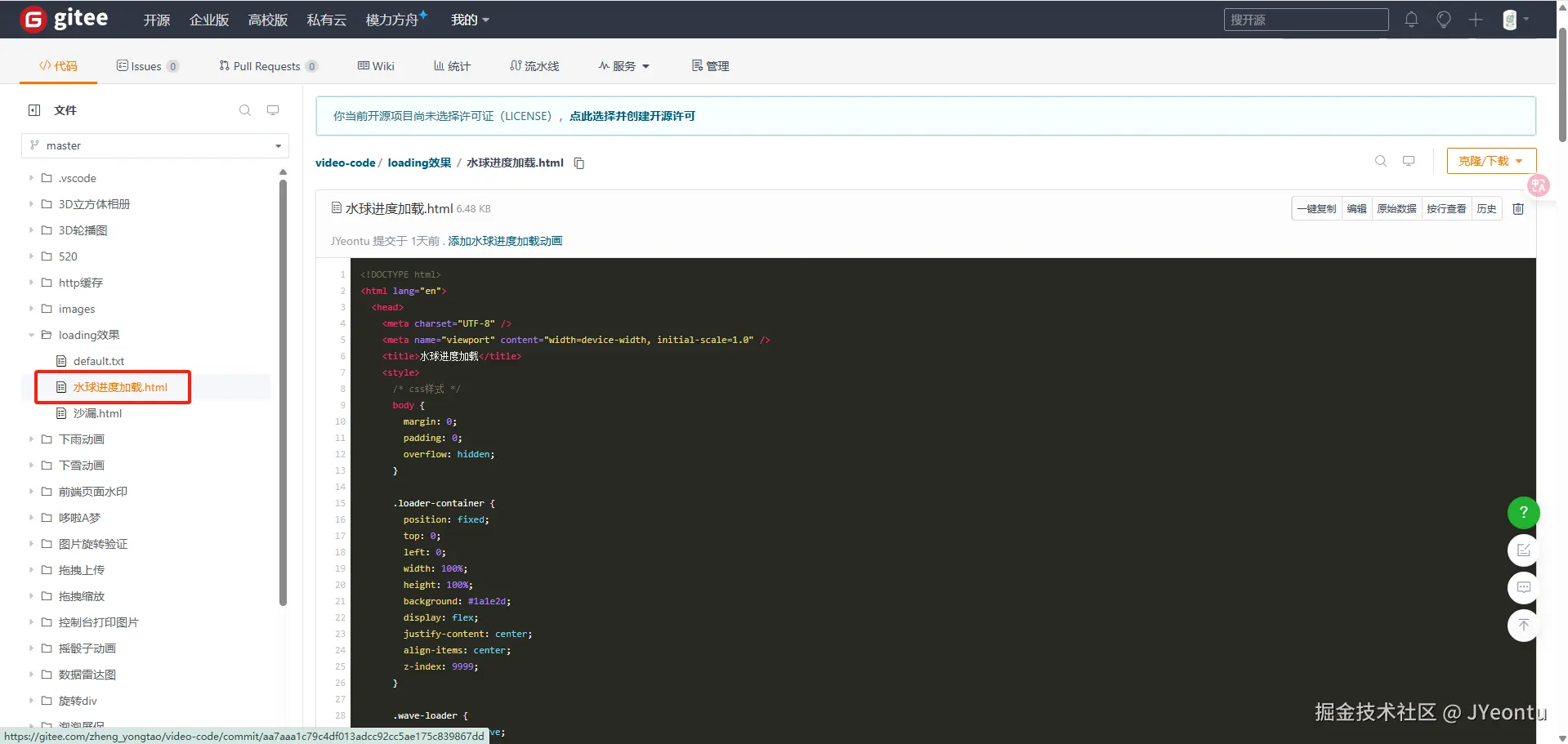Follow the 点此选择并创建开源许可 link
The height and width of the screenshot is (744, 1568).
tap(632, 116)
